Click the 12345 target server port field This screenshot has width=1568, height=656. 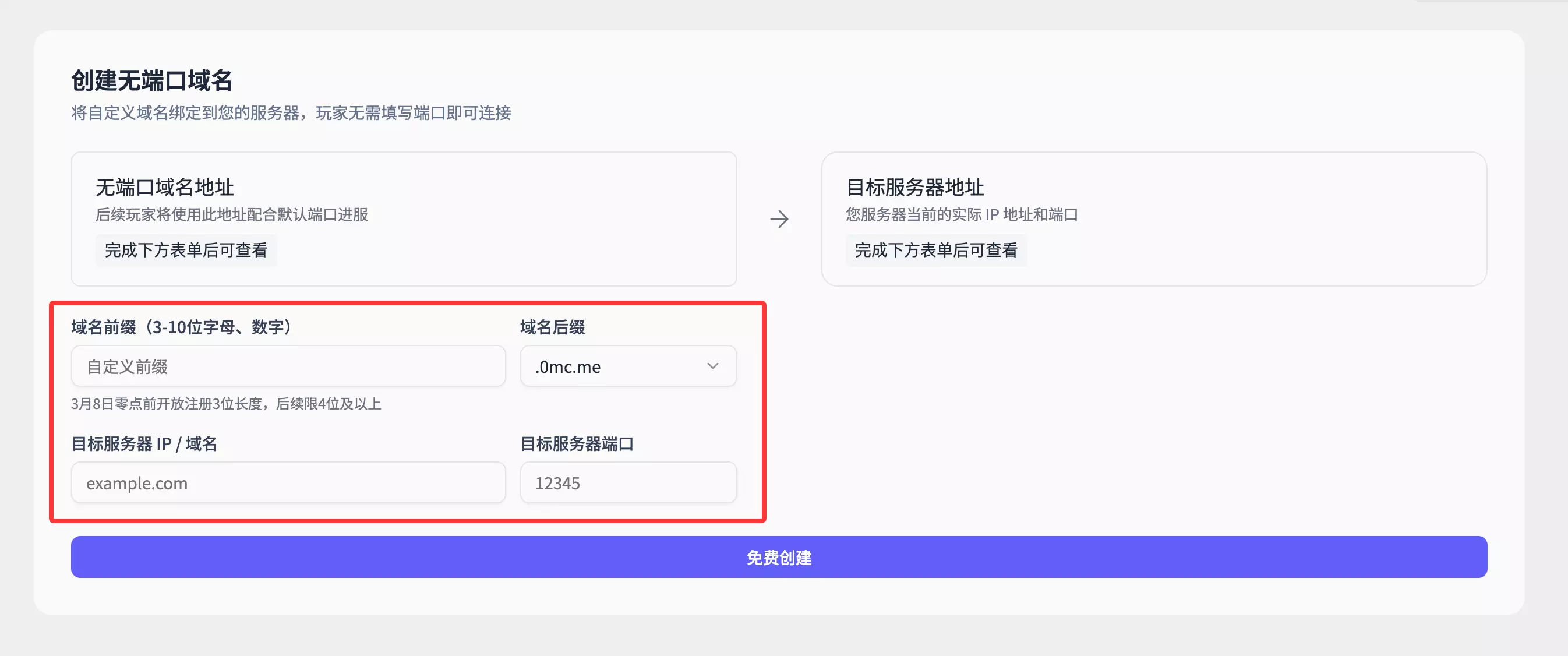pyautogui.click(x=628, y=482)
